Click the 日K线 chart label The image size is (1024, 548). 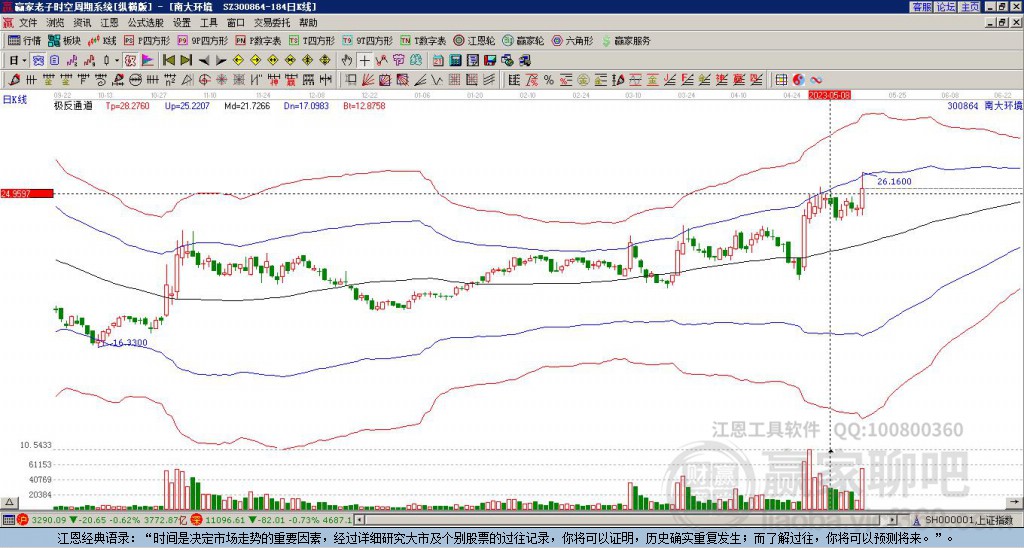14,99
